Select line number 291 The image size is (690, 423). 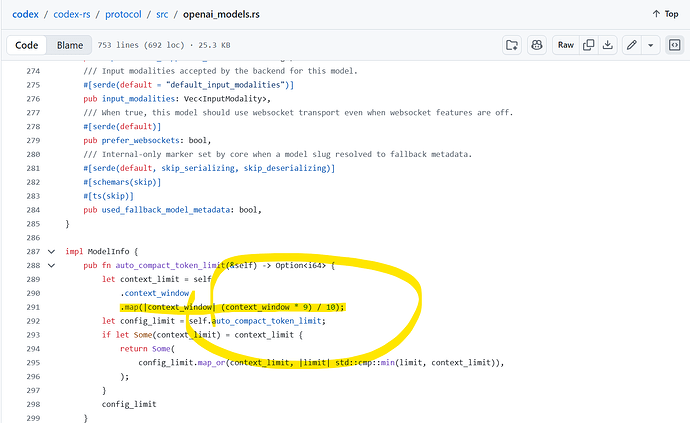pyautogui.click(x=33, y=307)
